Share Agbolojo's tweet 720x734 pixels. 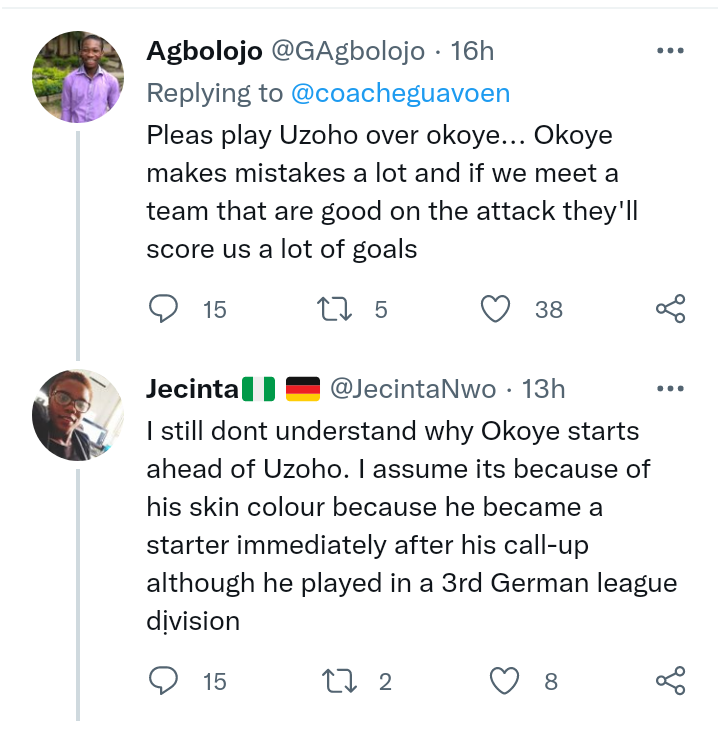[670, 310]
